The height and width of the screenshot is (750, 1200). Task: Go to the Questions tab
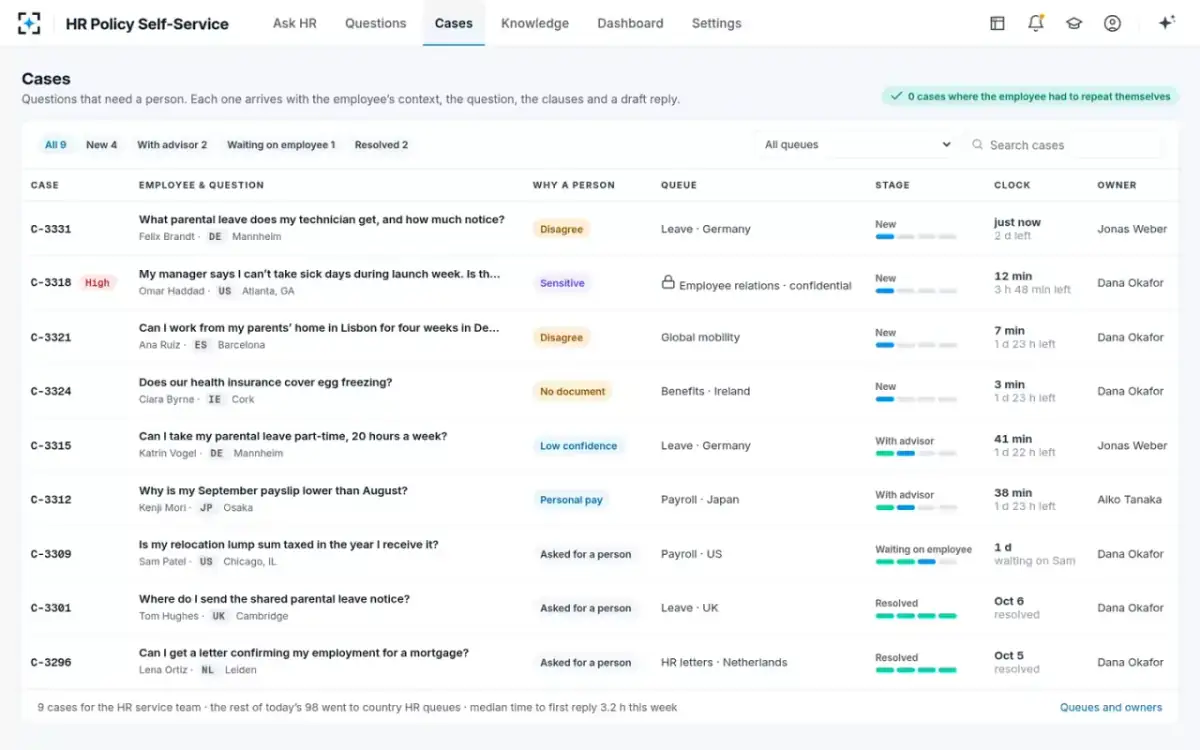click(x=376, y=23)
